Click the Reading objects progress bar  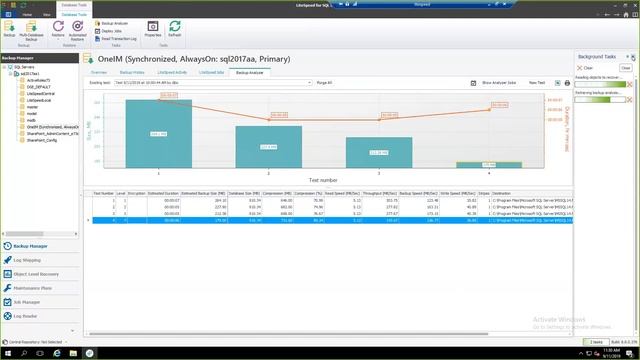point(600,84)
